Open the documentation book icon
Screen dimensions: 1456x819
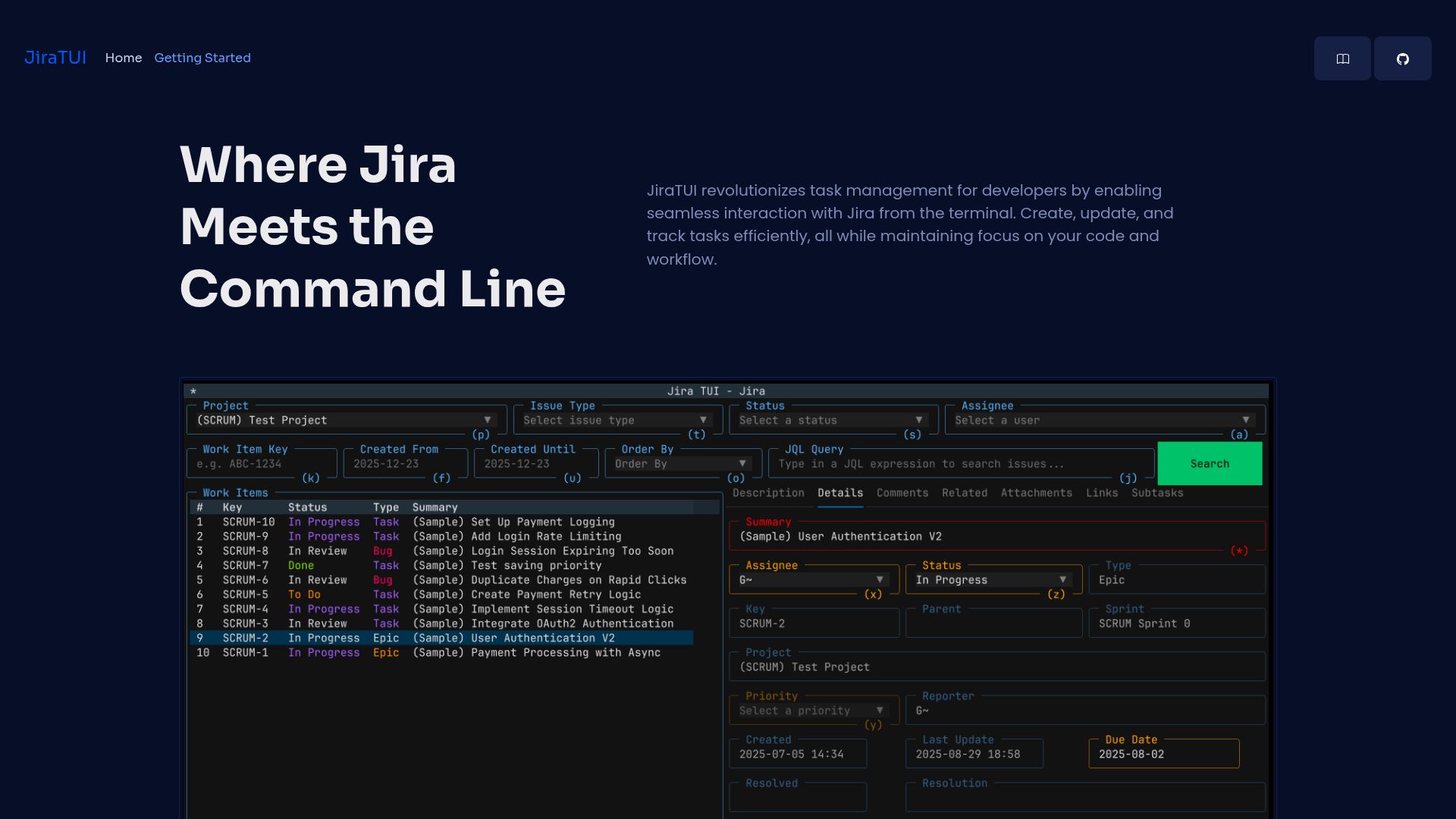[1342, 58]
